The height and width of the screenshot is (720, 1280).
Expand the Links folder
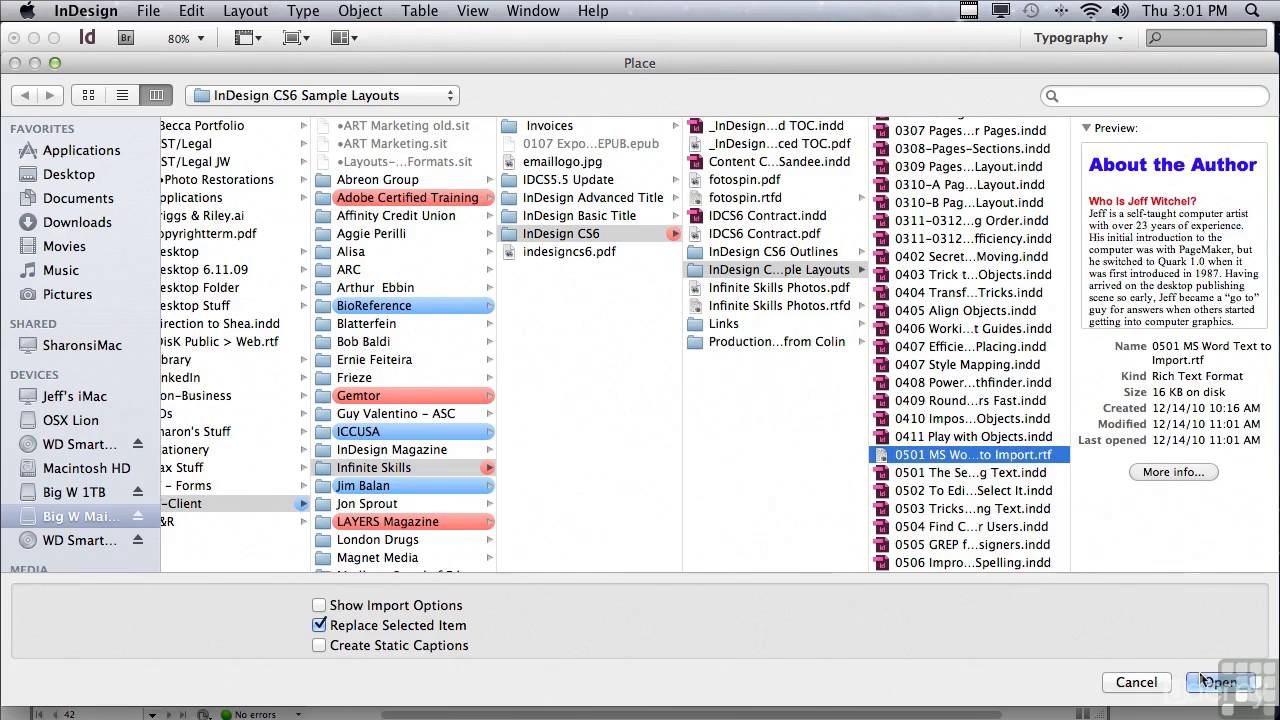click(863, 323)
